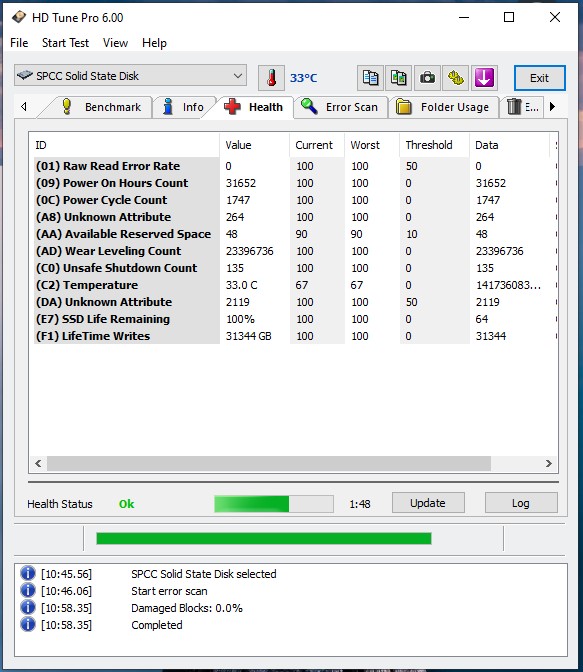583x672 pixels.
Task: Click the 'Damaged Blocks: 0.0%' log entry
Action: pos(187,608)
